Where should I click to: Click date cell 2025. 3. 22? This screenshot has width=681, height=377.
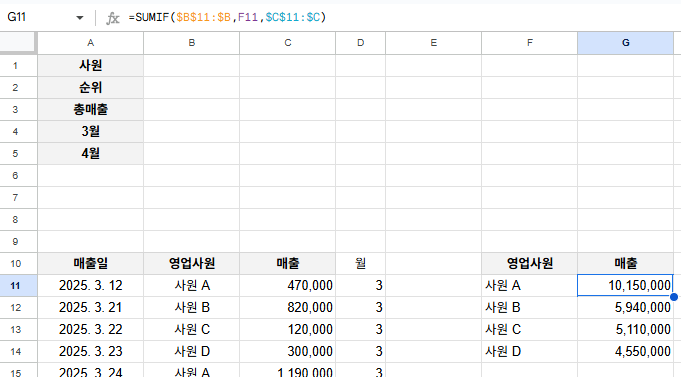(90, 329)
